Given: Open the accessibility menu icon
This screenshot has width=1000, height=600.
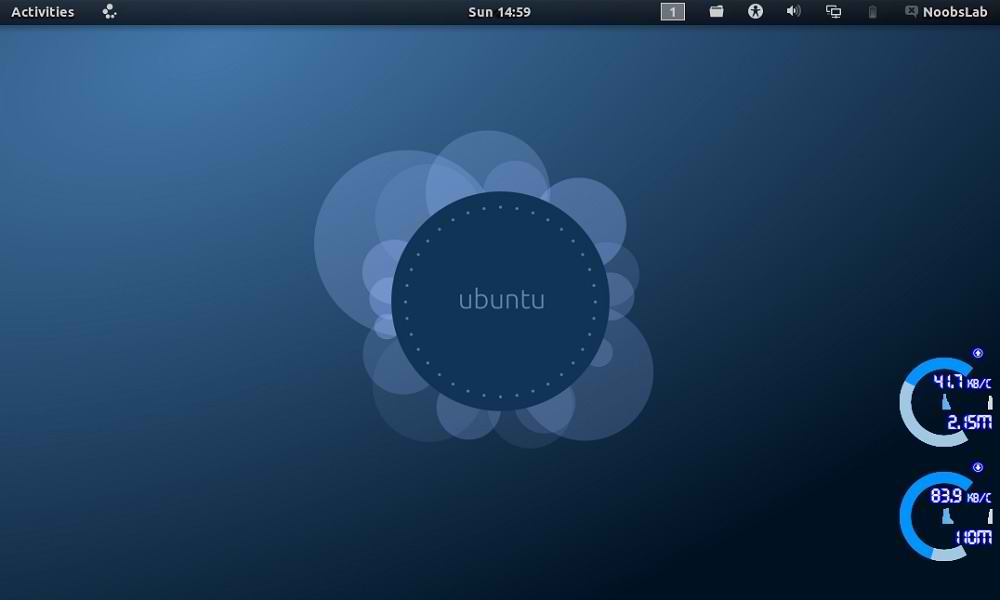Looking at the screenshot, I should coord(756,11).
